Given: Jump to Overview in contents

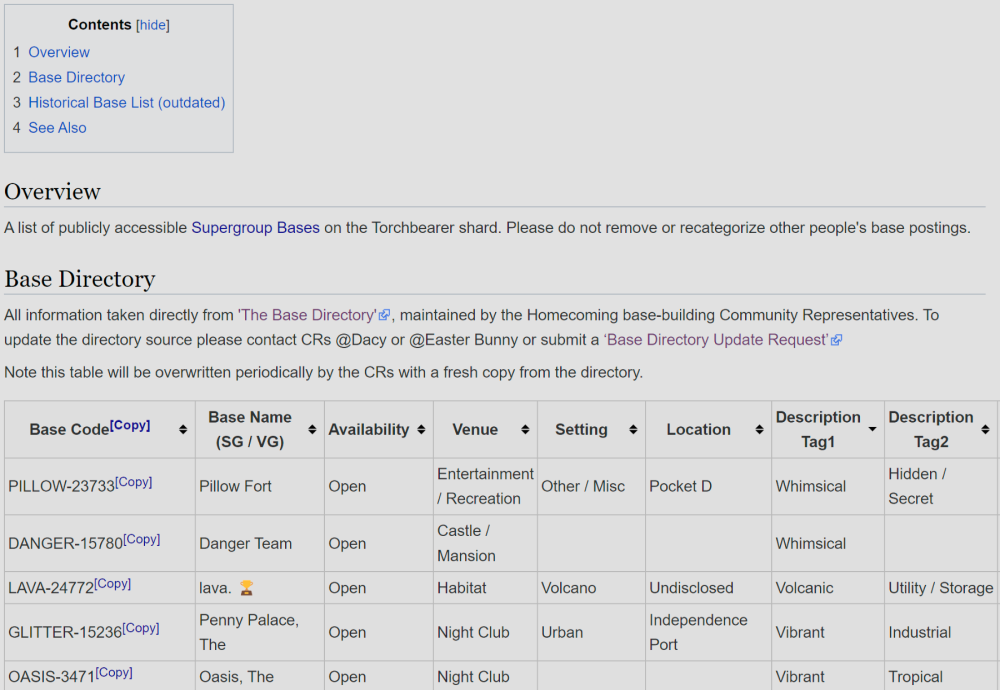Looking at the screenshot, I should point(59,52).
